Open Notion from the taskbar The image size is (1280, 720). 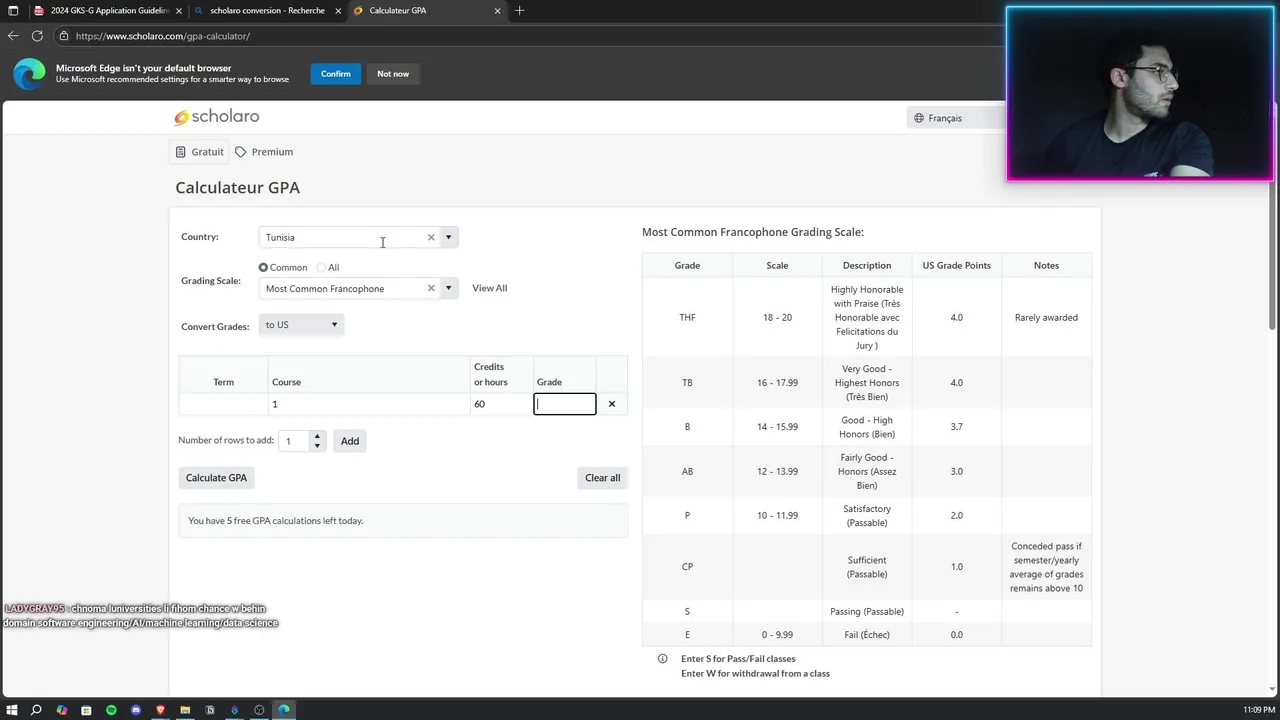(210, 710)
